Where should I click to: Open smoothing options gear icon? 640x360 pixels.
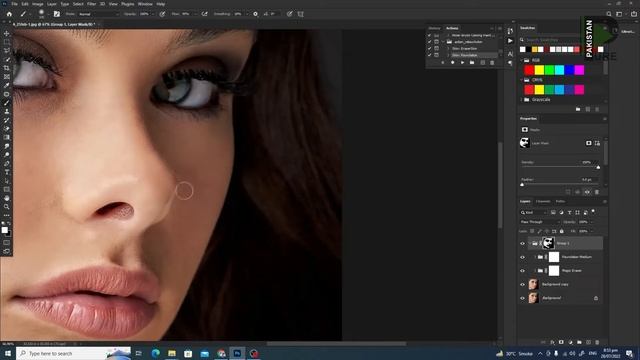click(256, 14)
